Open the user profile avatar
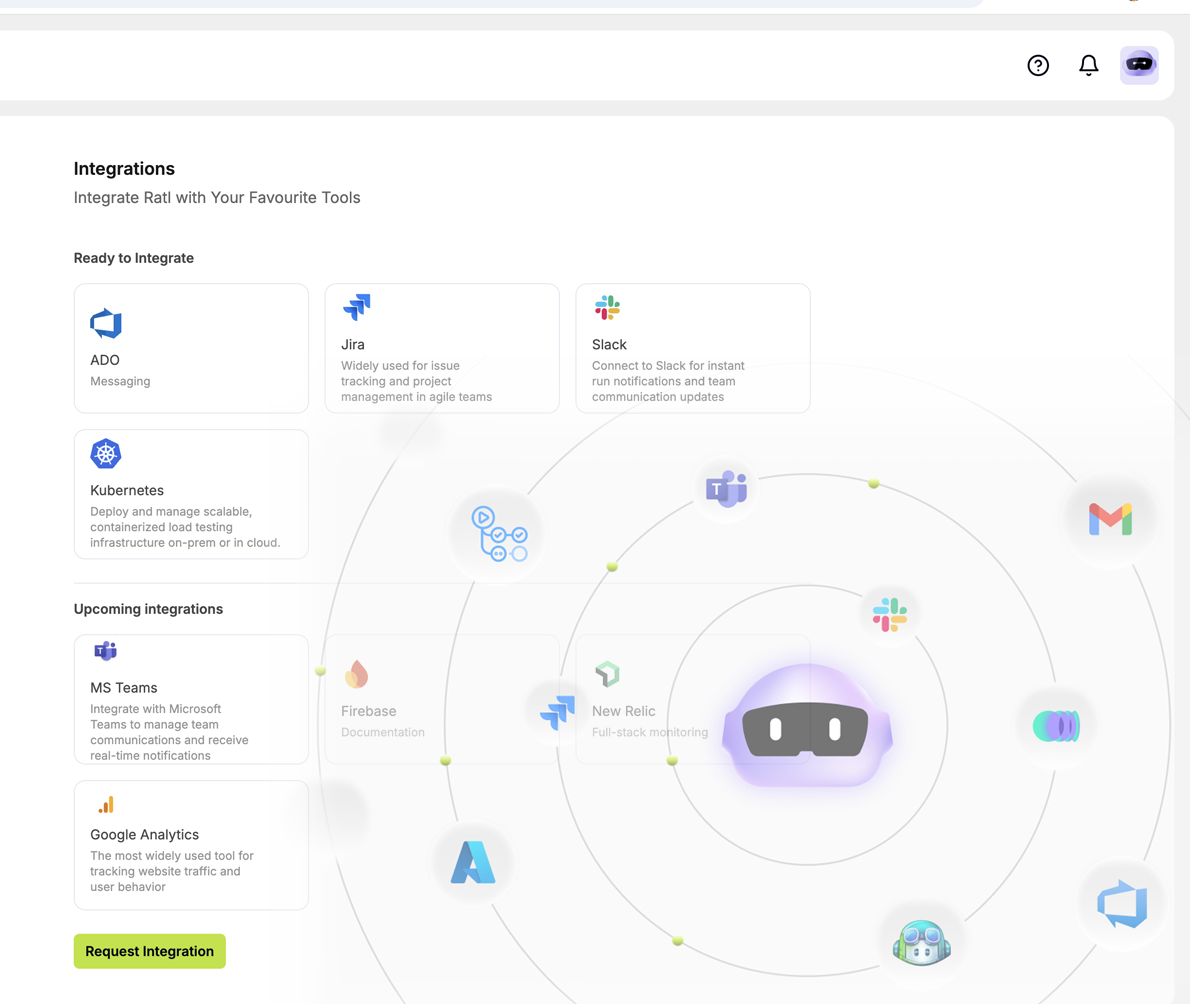This screenshot has height=1004, width=1190. pyautogui.click(x=1138, y=65)
